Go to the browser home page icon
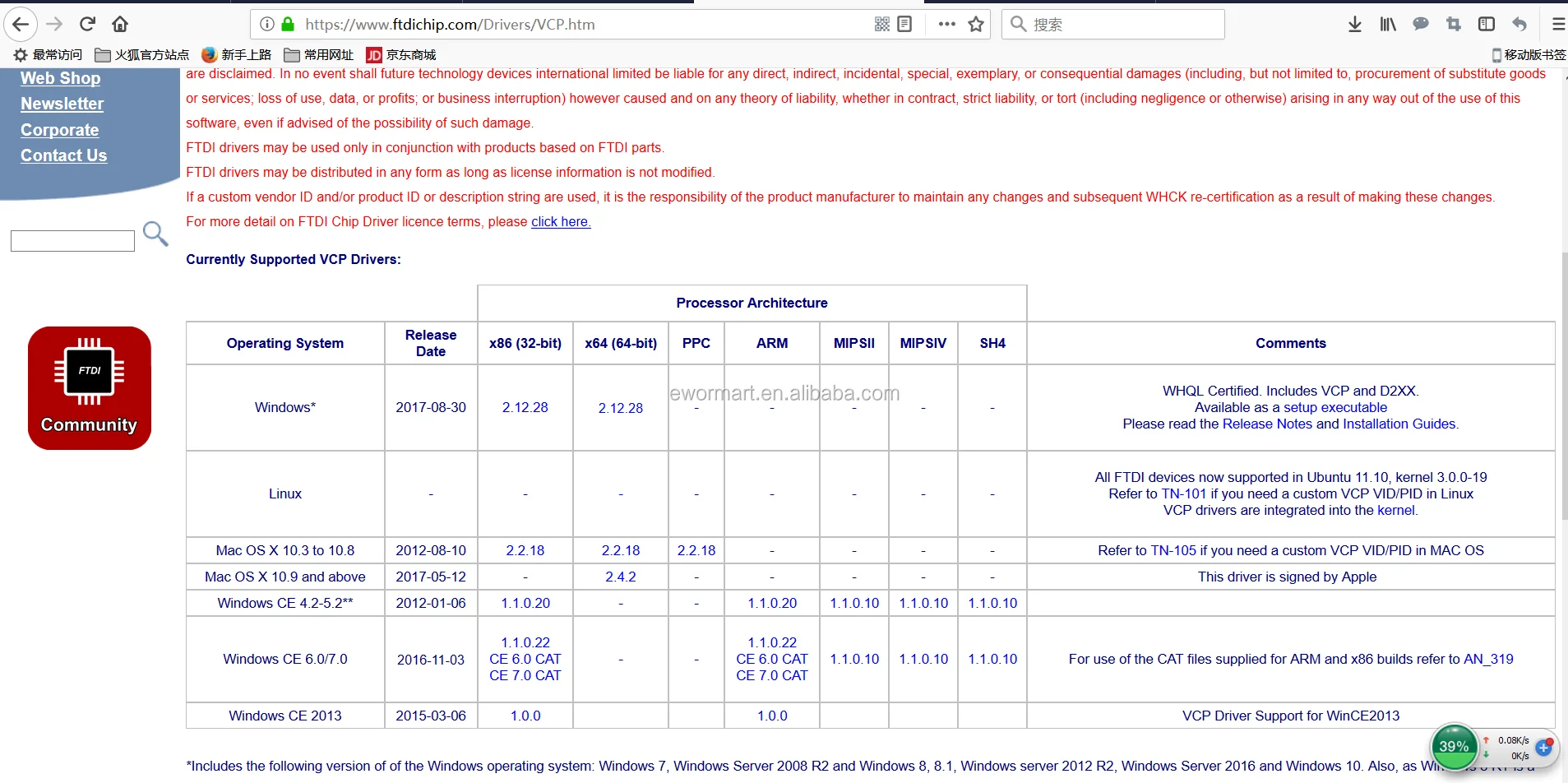Image resolution: width=1568 pixels, height=783 pixels. coord(120,24)
